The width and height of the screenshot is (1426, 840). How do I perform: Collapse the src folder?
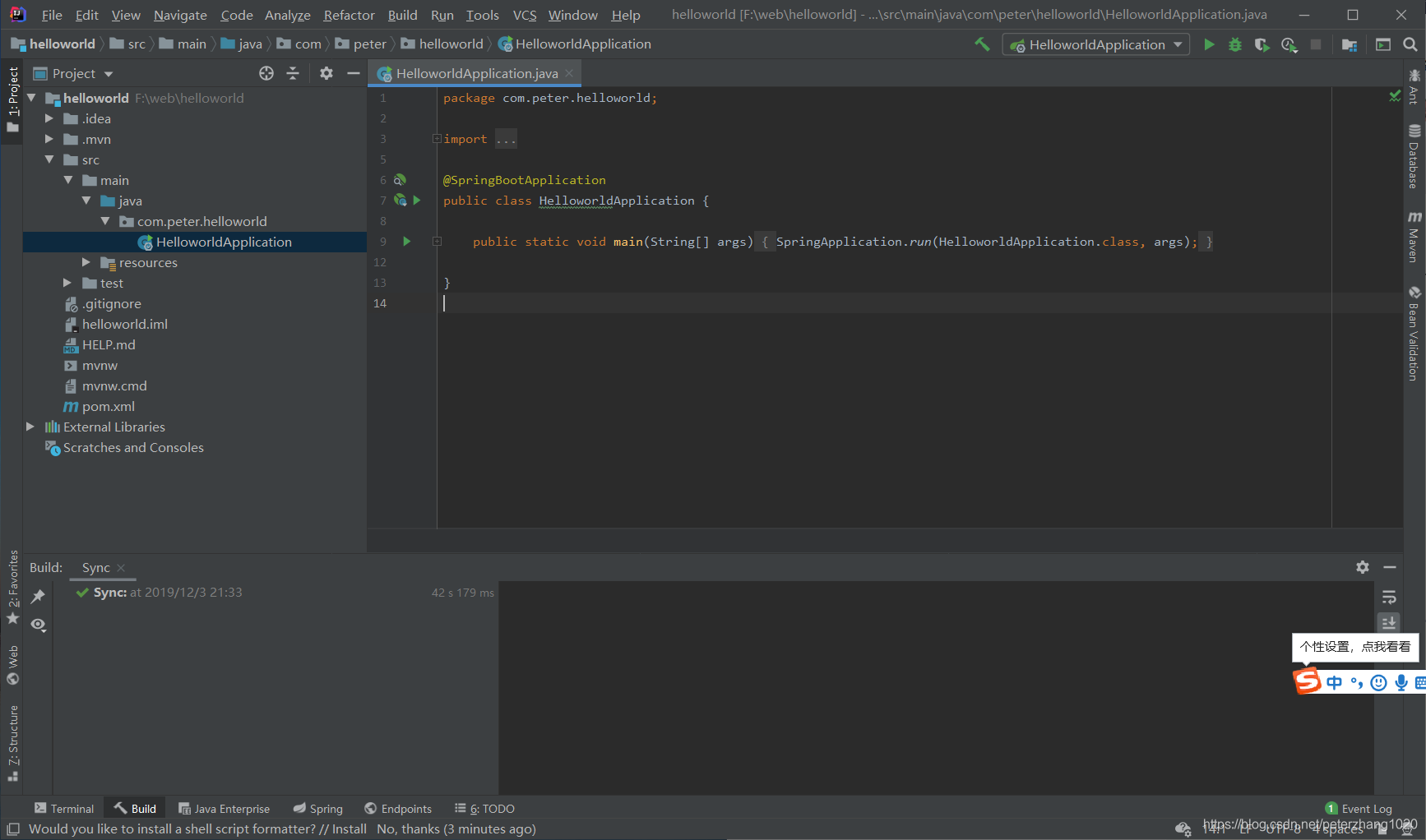tap(49, 159)
